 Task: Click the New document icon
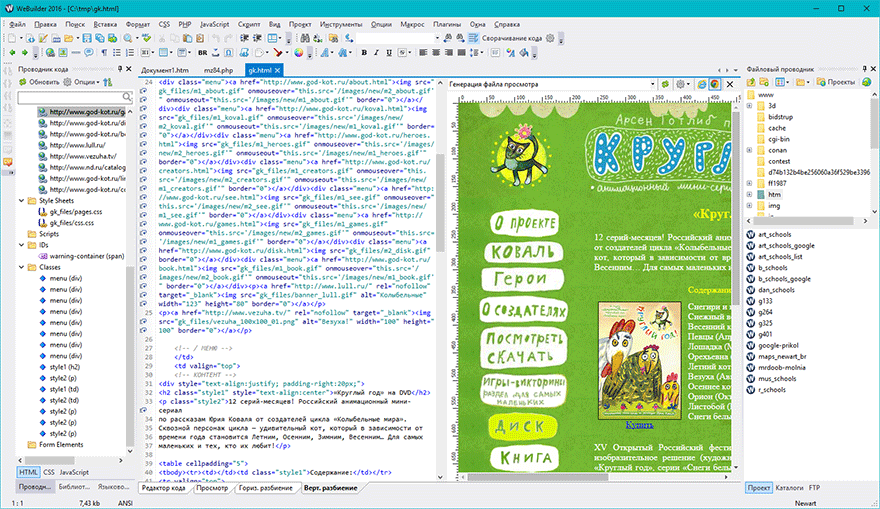12,38
